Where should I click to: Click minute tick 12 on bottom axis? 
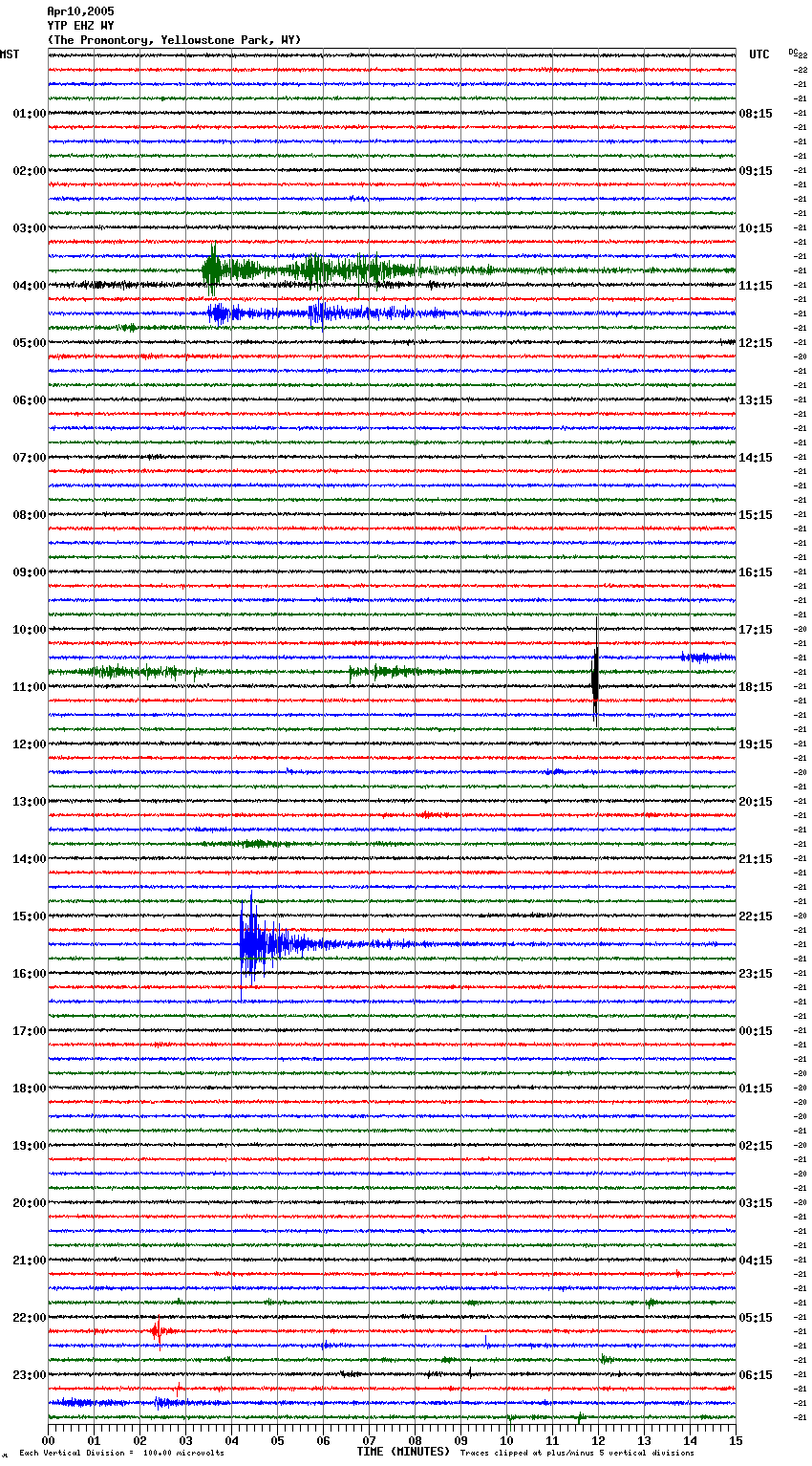598,1439
